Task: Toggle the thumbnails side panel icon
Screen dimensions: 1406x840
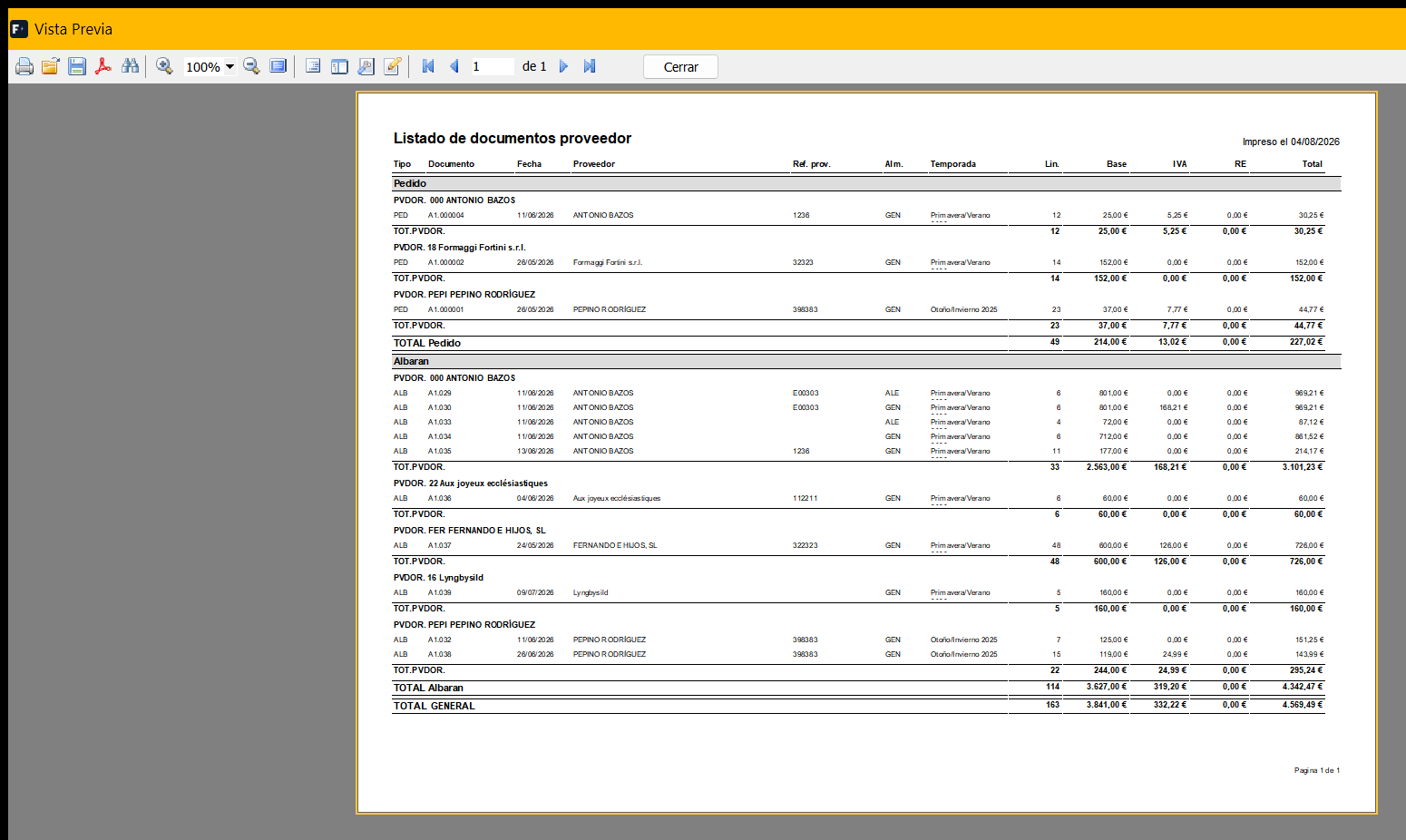Action: point(339,66)
